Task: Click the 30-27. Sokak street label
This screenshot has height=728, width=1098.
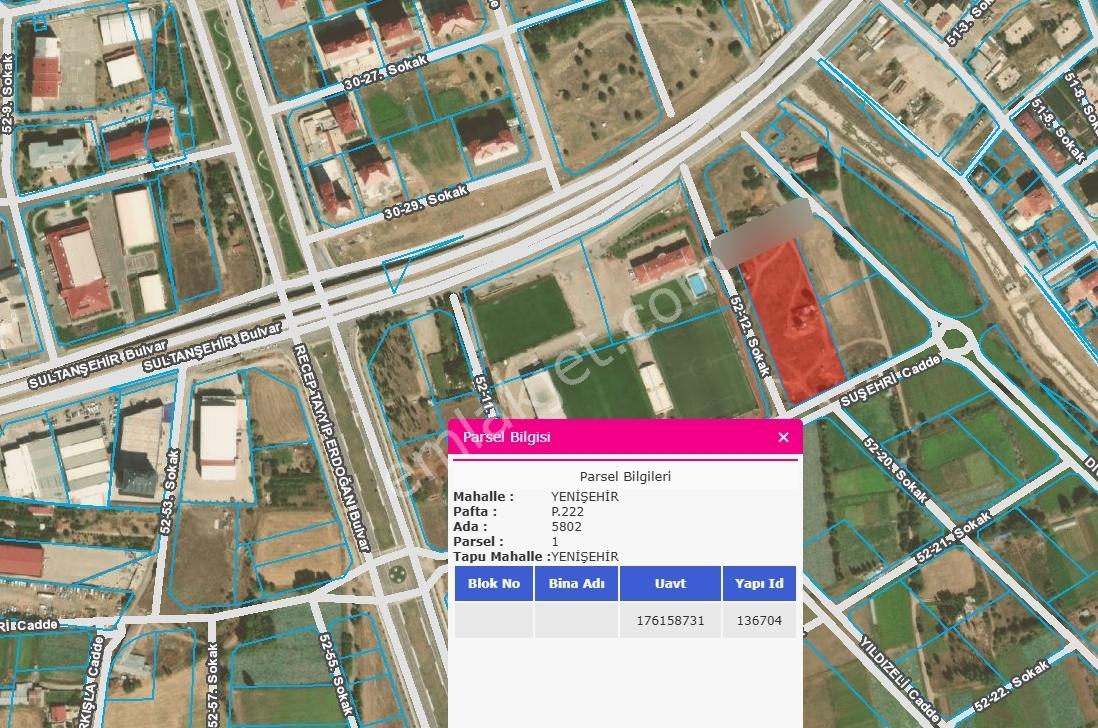Action: 385,74
